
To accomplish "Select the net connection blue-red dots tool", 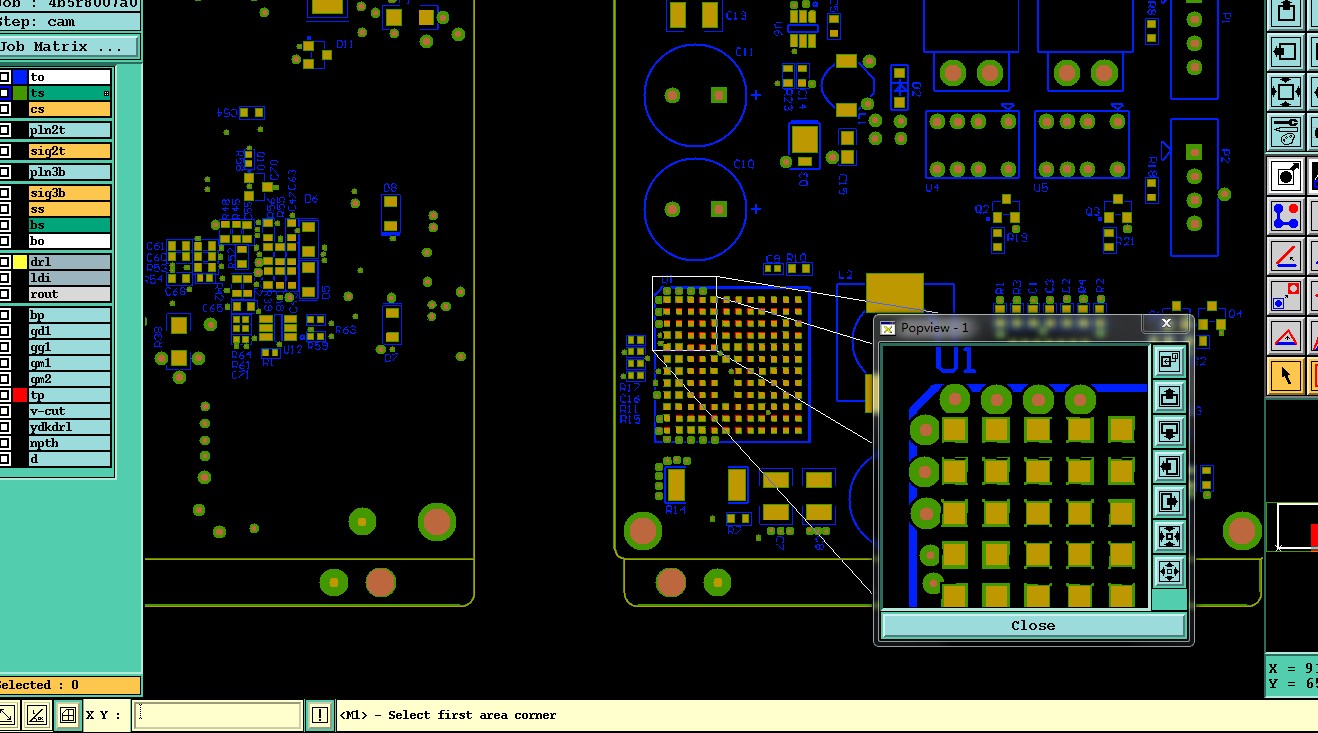I will pyautogui.click(x=1286, y=215).
